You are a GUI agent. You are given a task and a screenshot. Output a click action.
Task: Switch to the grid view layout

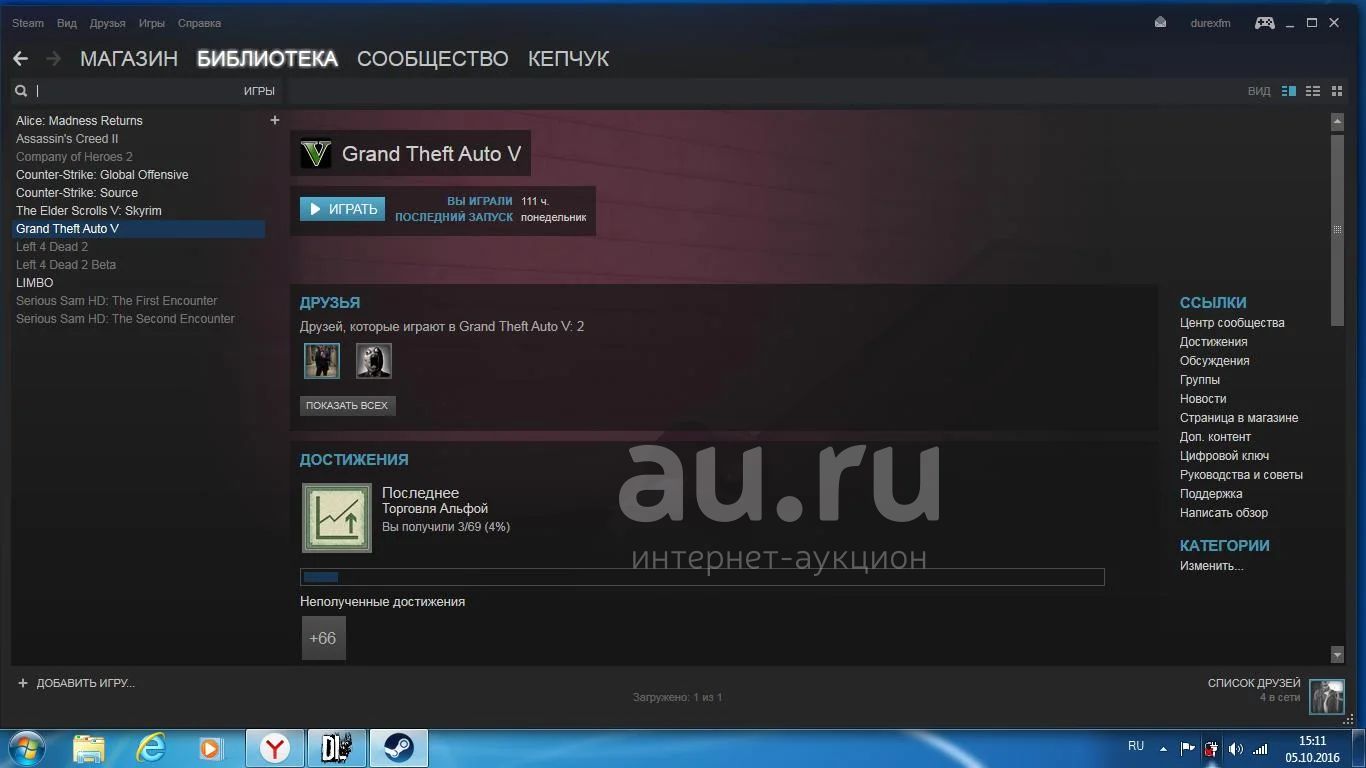coord(1337,91)
